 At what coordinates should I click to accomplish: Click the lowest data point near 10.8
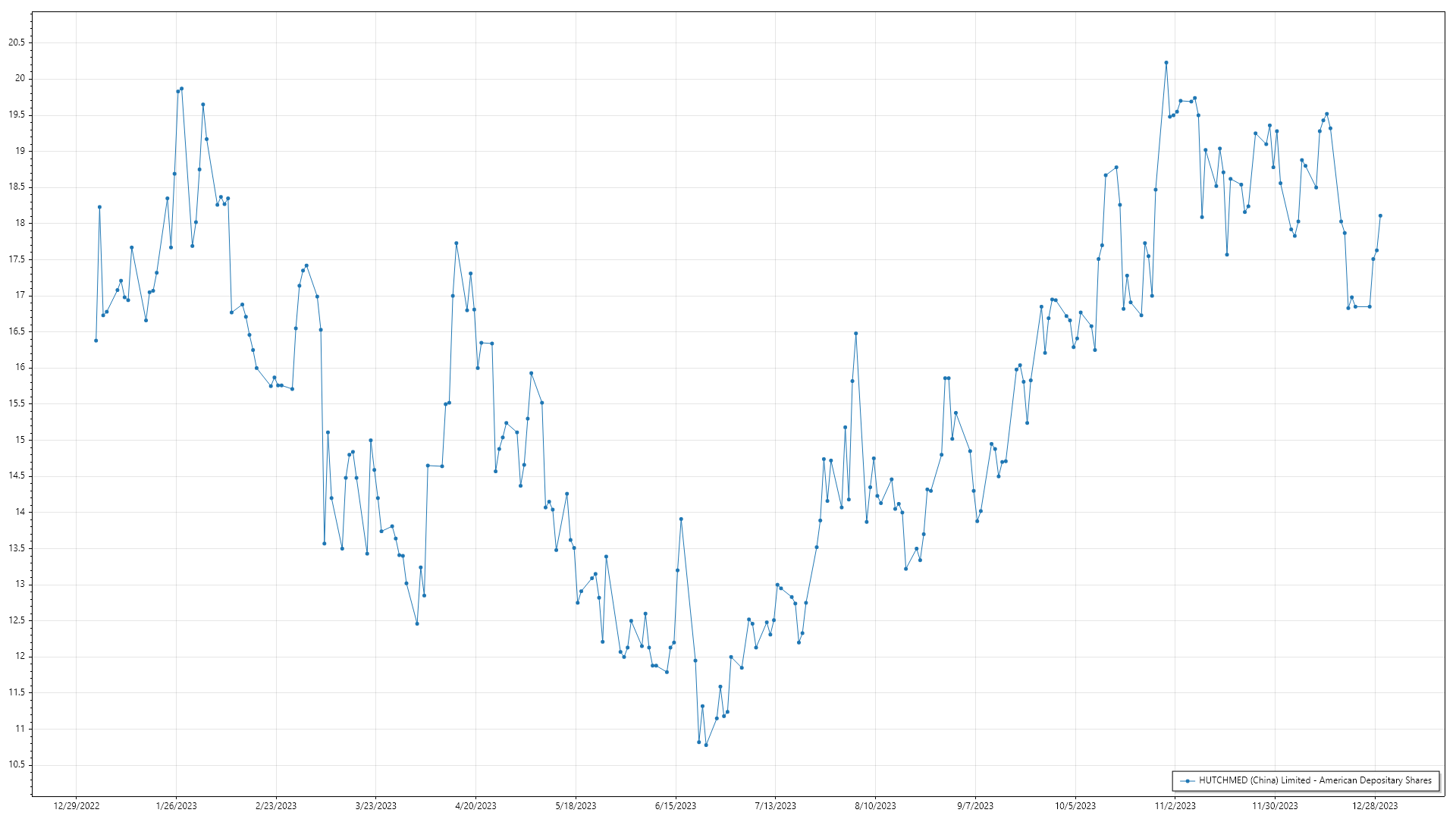pyautogui.click(x=706, y=745)
